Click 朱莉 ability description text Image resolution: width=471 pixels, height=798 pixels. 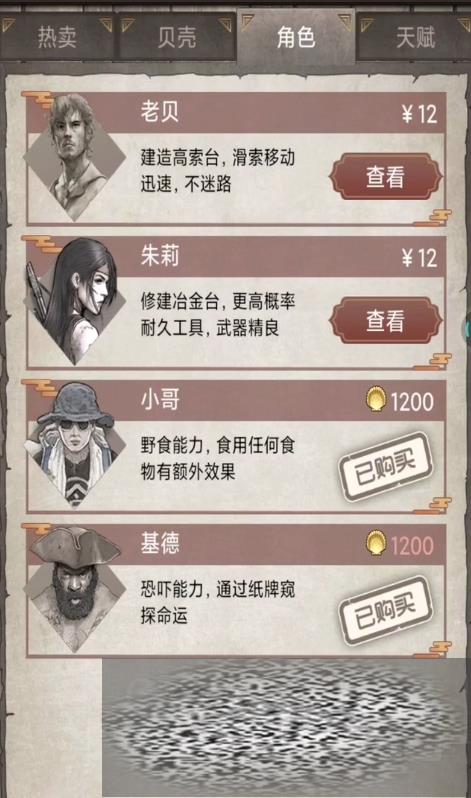(x=217, y=315)
